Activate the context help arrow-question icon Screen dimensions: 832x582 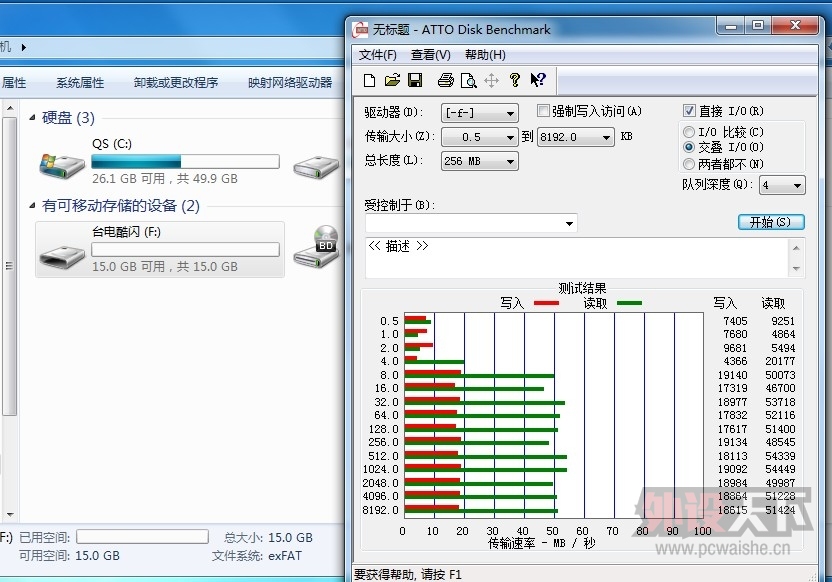pos(538,80)
